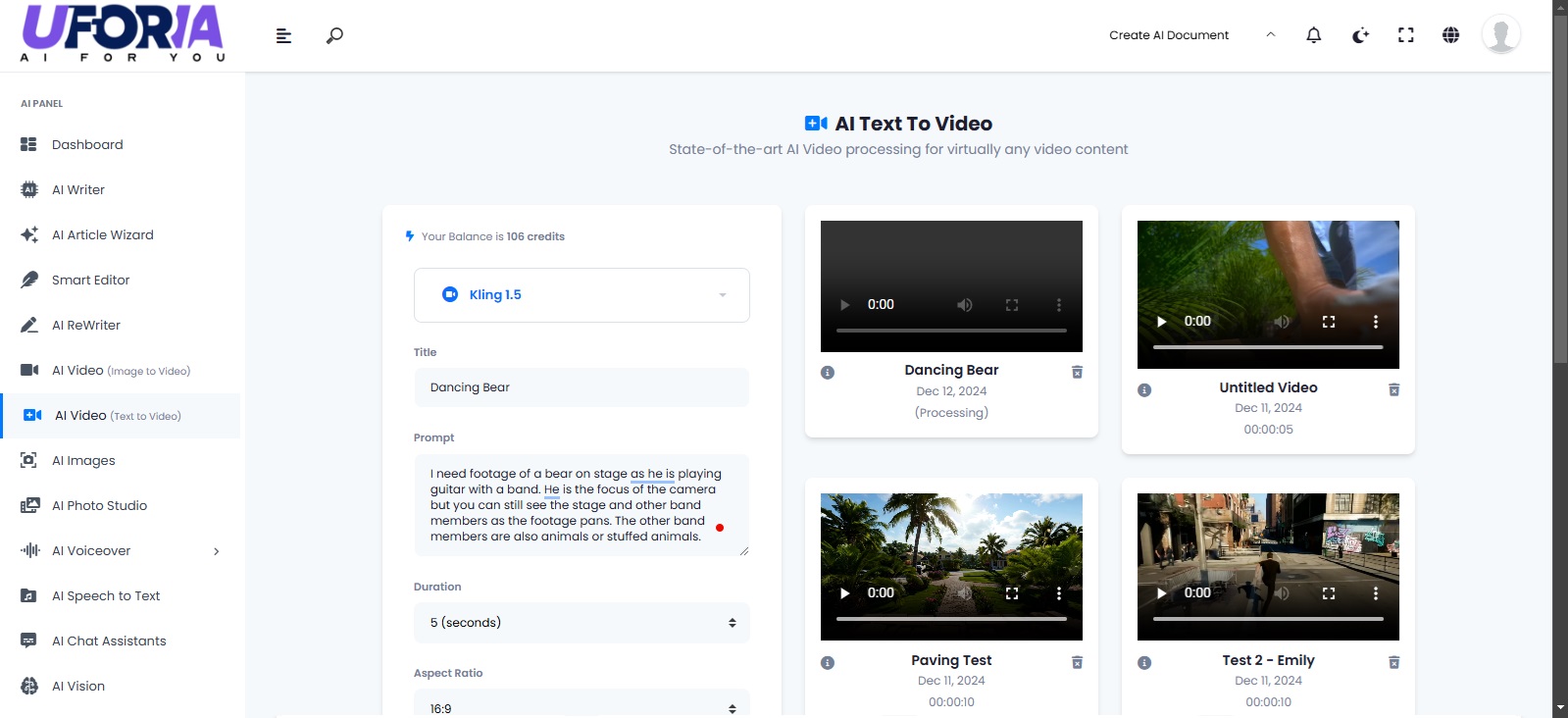1568x718 pixels.
Task: Open more options on Untitled Video player
Action: click(x=1376, y=322)
